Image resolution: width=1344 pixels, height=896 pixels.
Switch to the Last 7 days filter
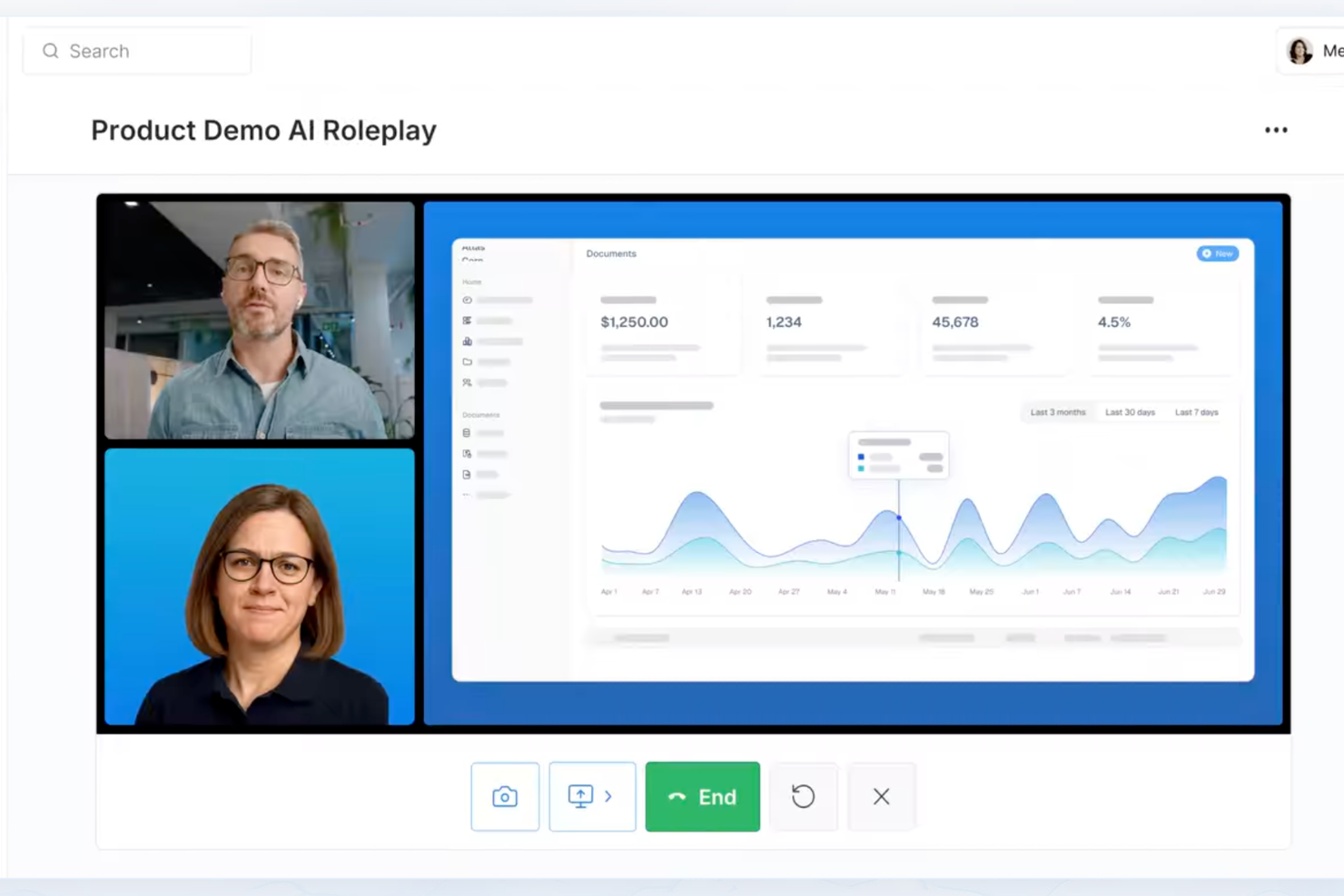1196,411
